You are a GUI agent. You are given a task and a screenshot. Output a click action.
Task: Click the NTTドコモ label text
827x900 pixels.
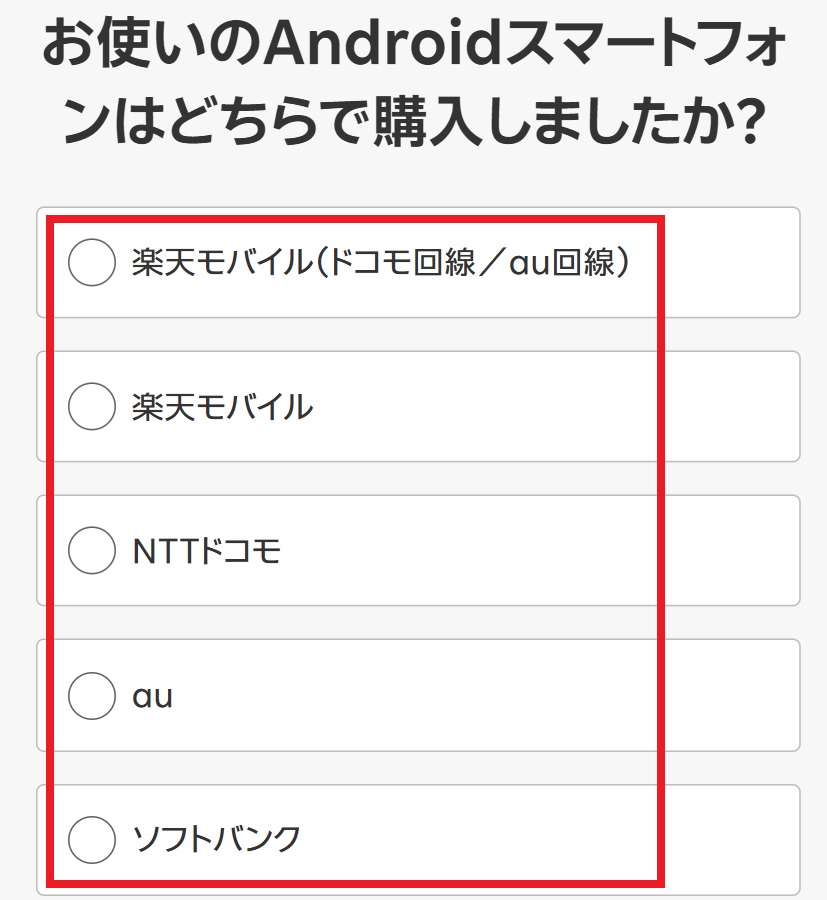click(x=207, y=551)
